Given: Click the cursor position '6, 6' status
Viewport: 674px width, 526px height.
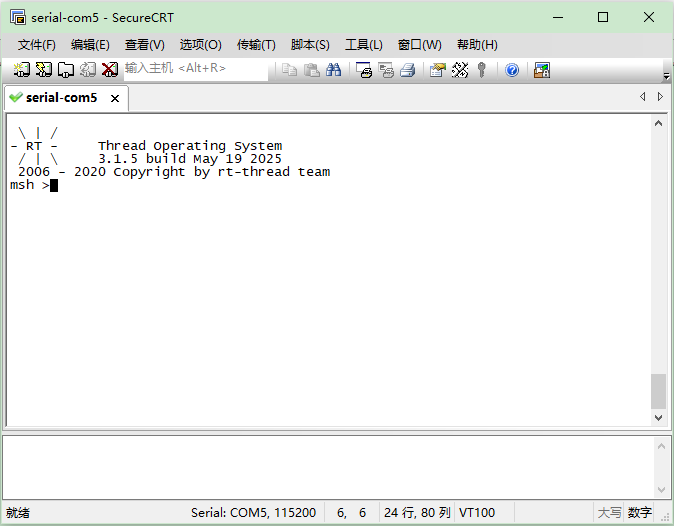Looking at the screenshot, I should (351, 513).
